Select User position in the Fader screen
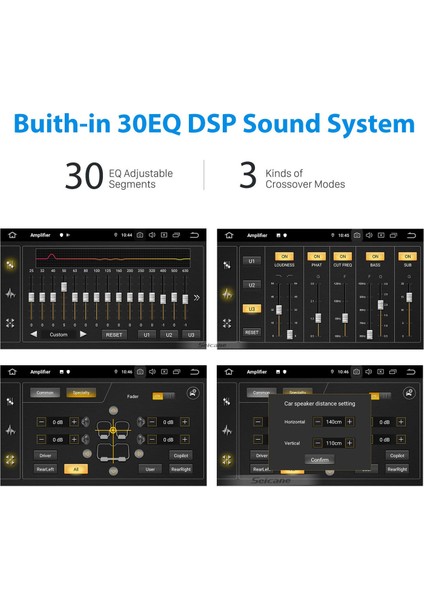This screenshot has height=600, width=424. click(150, 469)
